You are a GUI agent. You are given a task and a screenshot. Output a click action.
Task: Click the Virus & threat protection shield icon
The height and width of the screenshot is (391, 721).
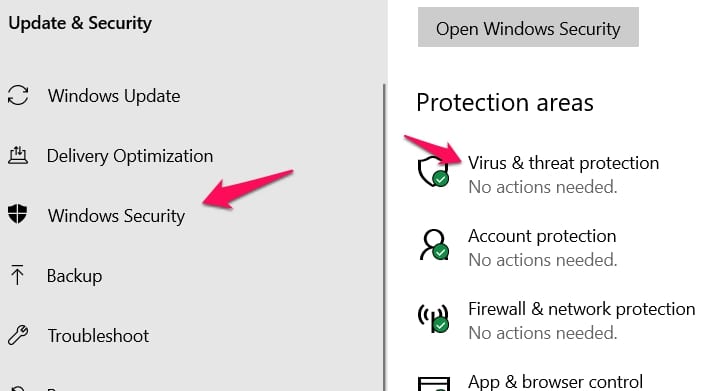433,171
